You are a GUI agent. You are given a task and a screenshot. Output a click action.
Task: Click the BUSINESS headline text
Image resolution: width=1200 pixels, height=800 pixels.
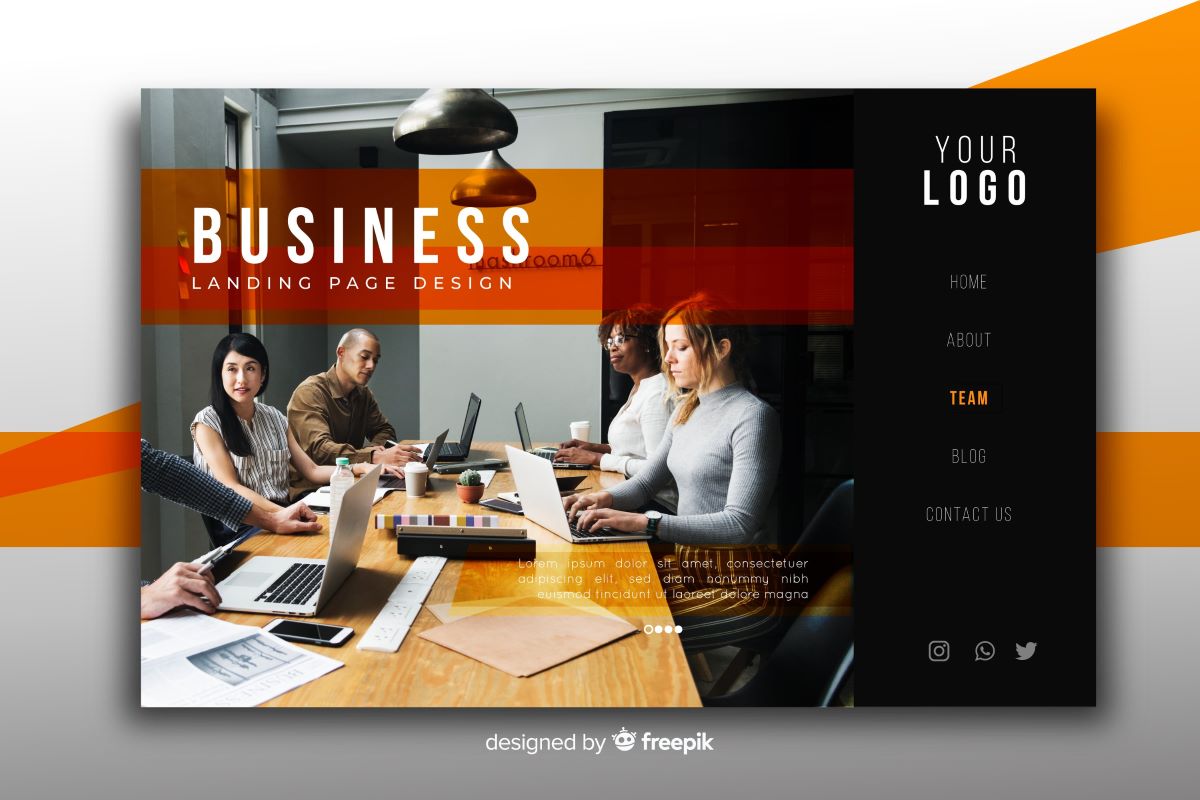(361, 236)
